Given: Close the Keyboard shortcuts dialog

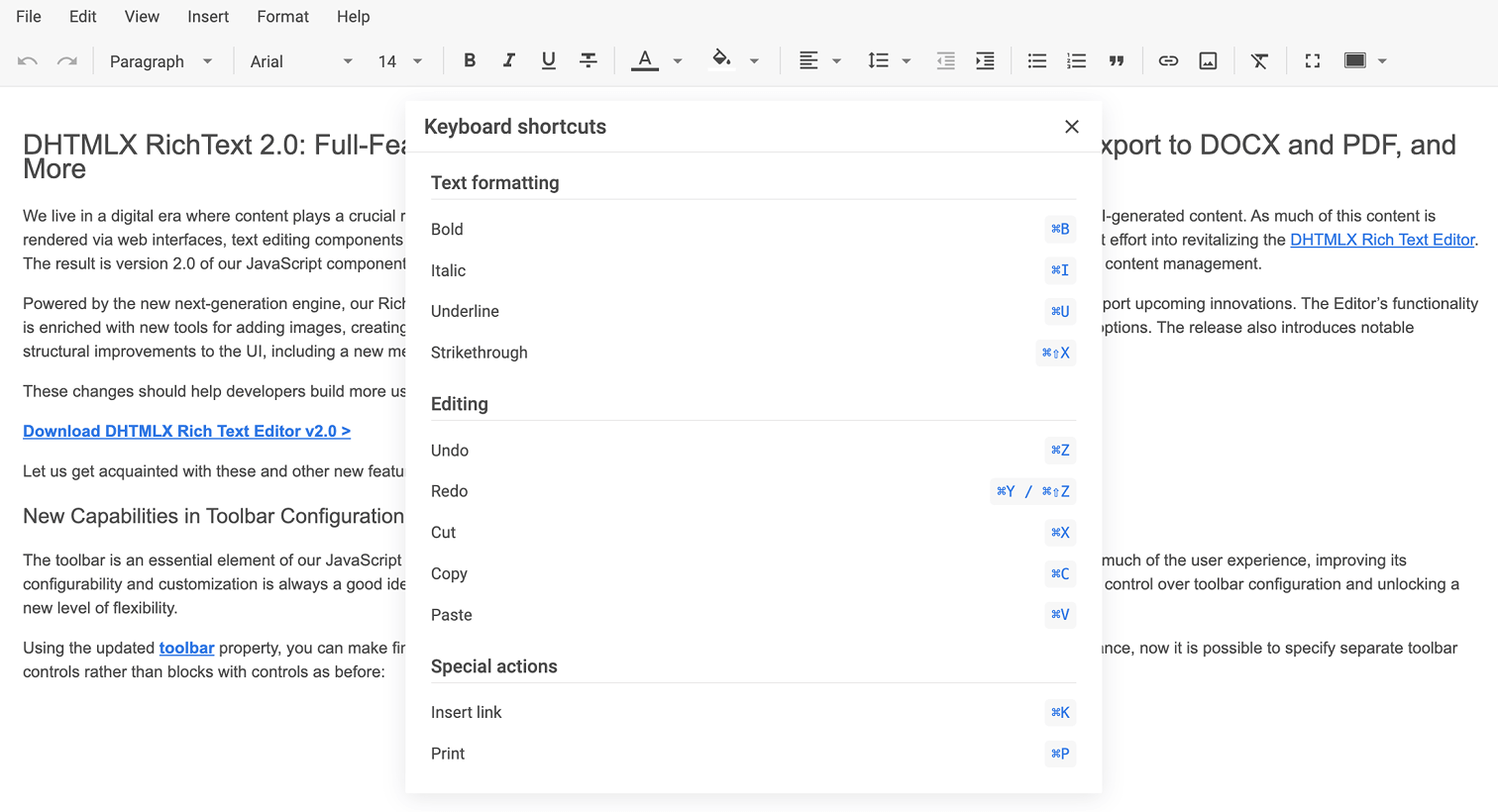Looking at the screenshot, I should (1072, 127).
